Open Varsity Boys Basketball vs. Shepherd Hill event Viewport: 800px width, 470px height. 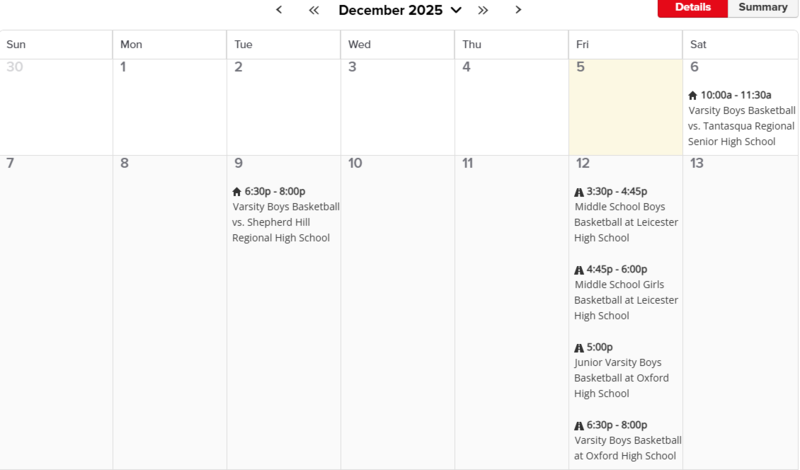pos(286,222)
